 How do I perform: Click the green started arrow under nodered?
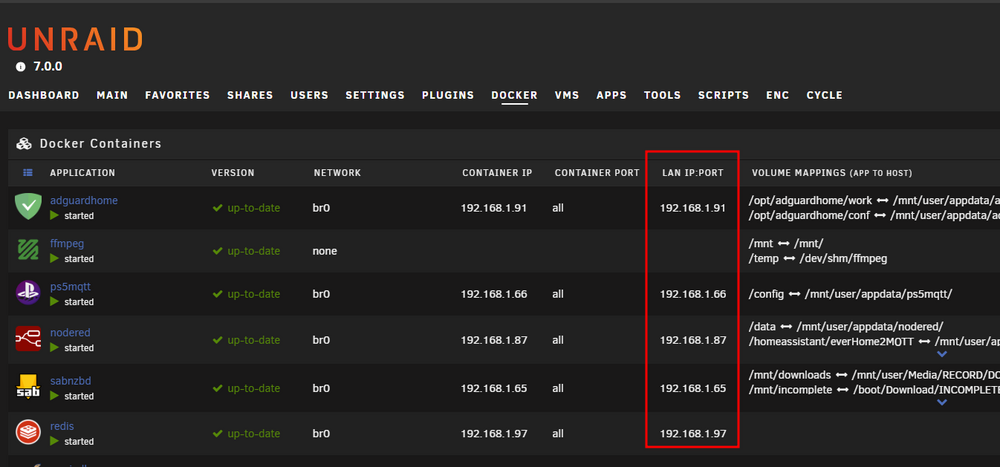(54, 348)
